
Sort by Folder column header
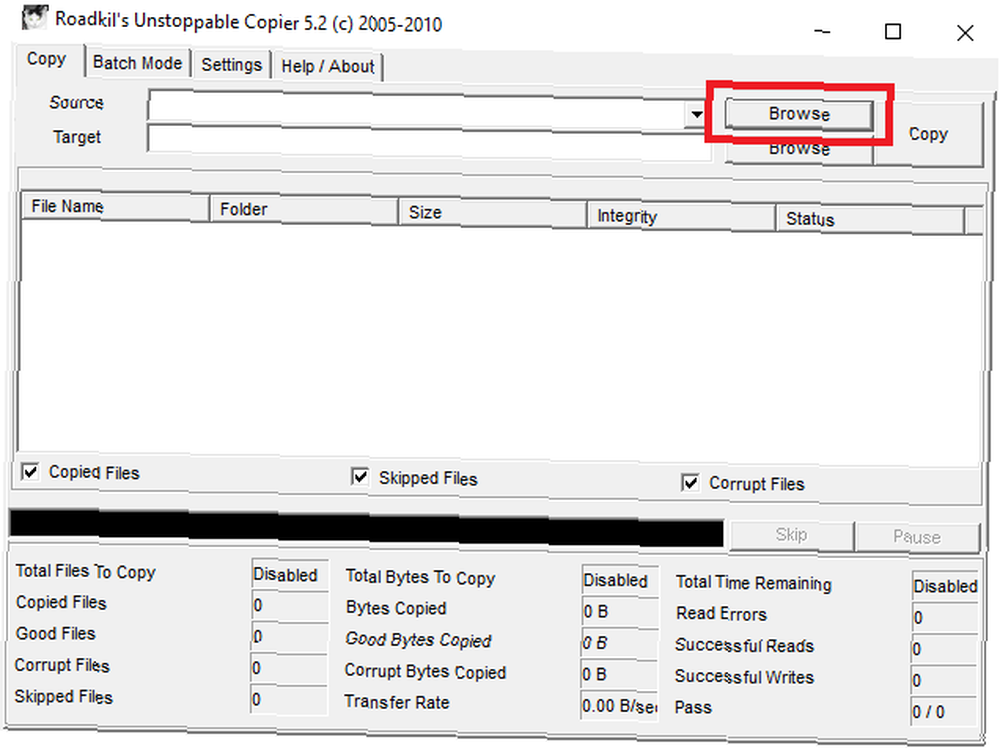pyautogui.click(x=304, y=210)
